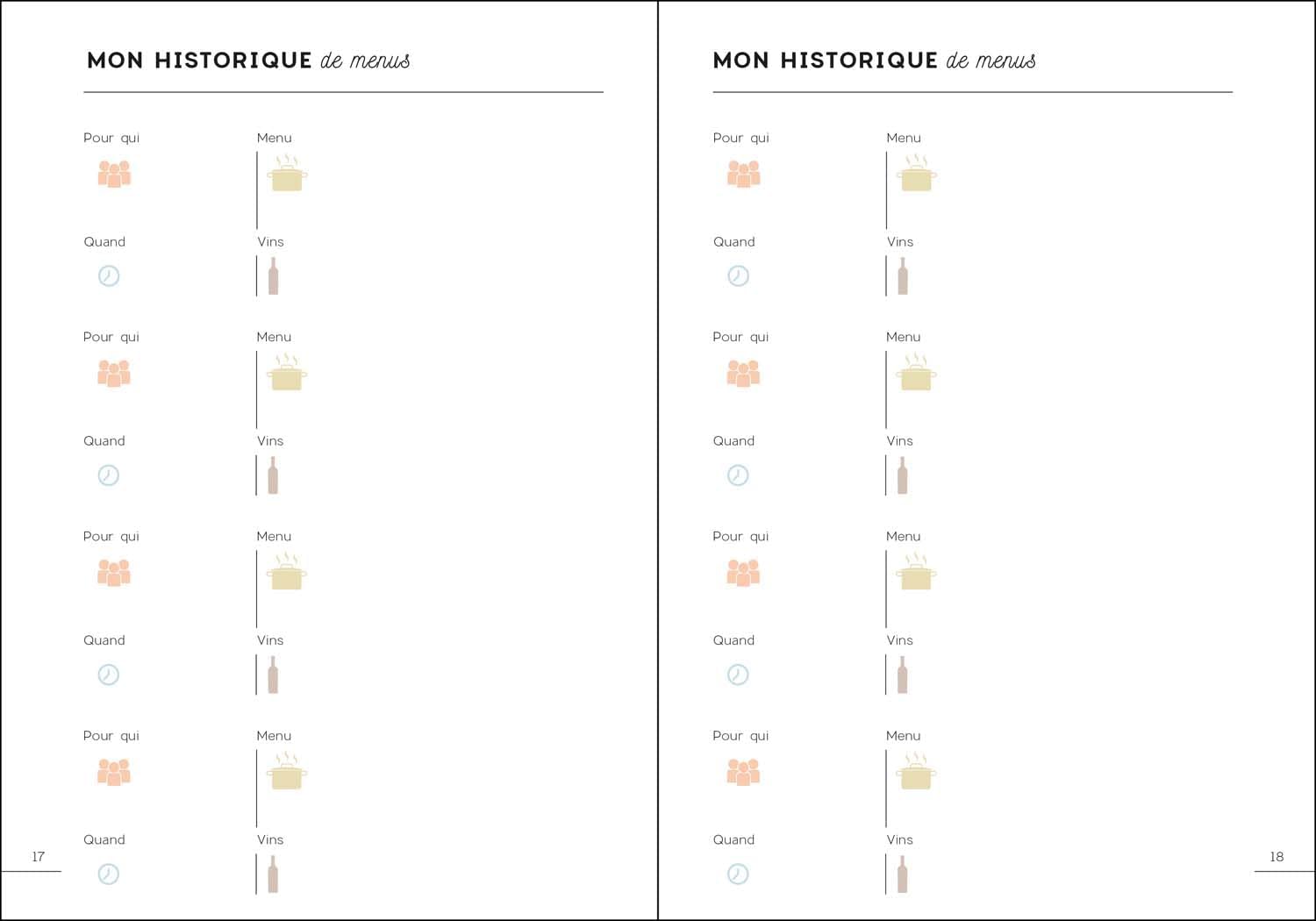1316x921 pixels.
Task: Click the right page's "Mon historique de menus" title
Action: (874, 61)
